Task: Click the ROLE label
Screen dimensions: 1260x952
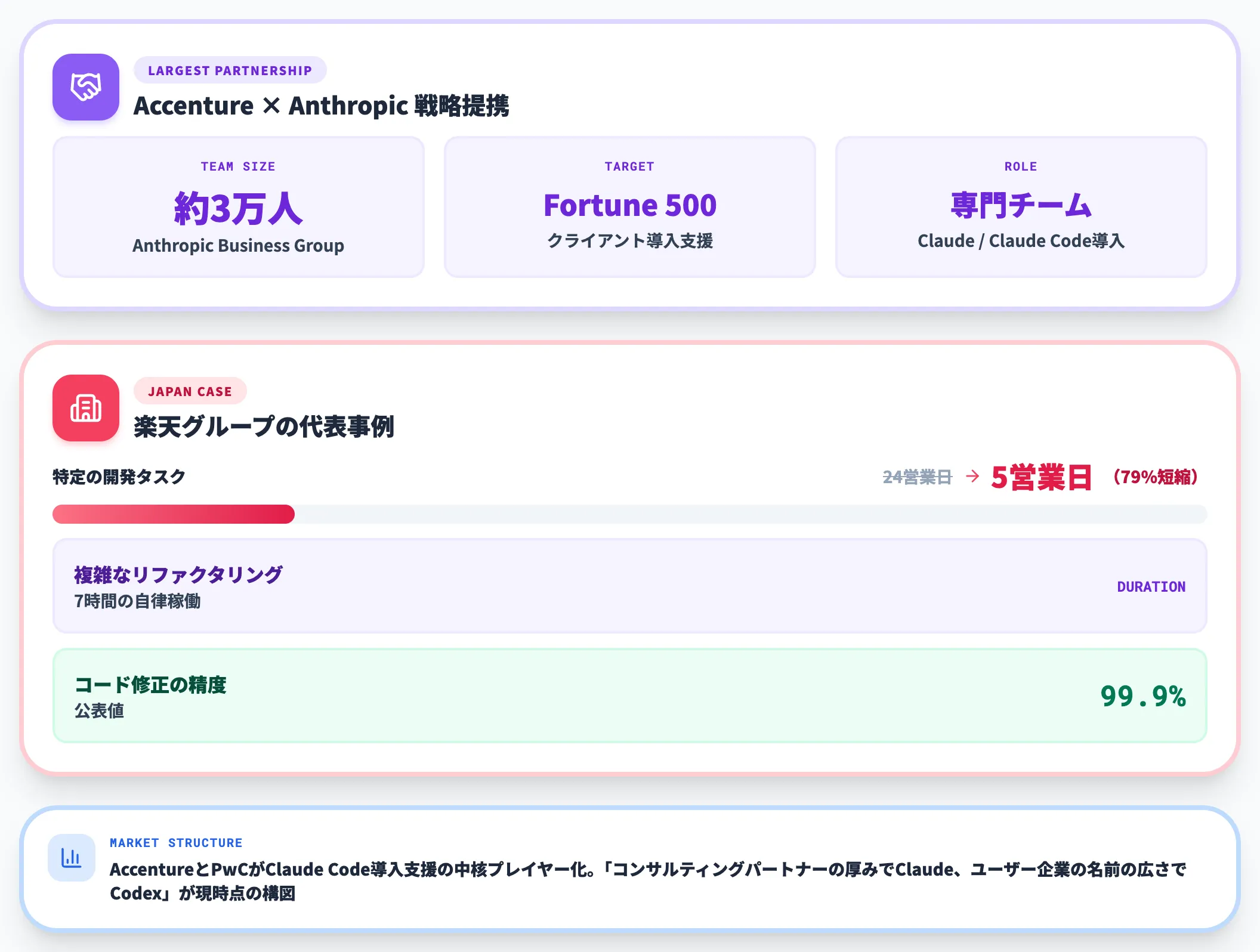Action: pos(1021,166)
